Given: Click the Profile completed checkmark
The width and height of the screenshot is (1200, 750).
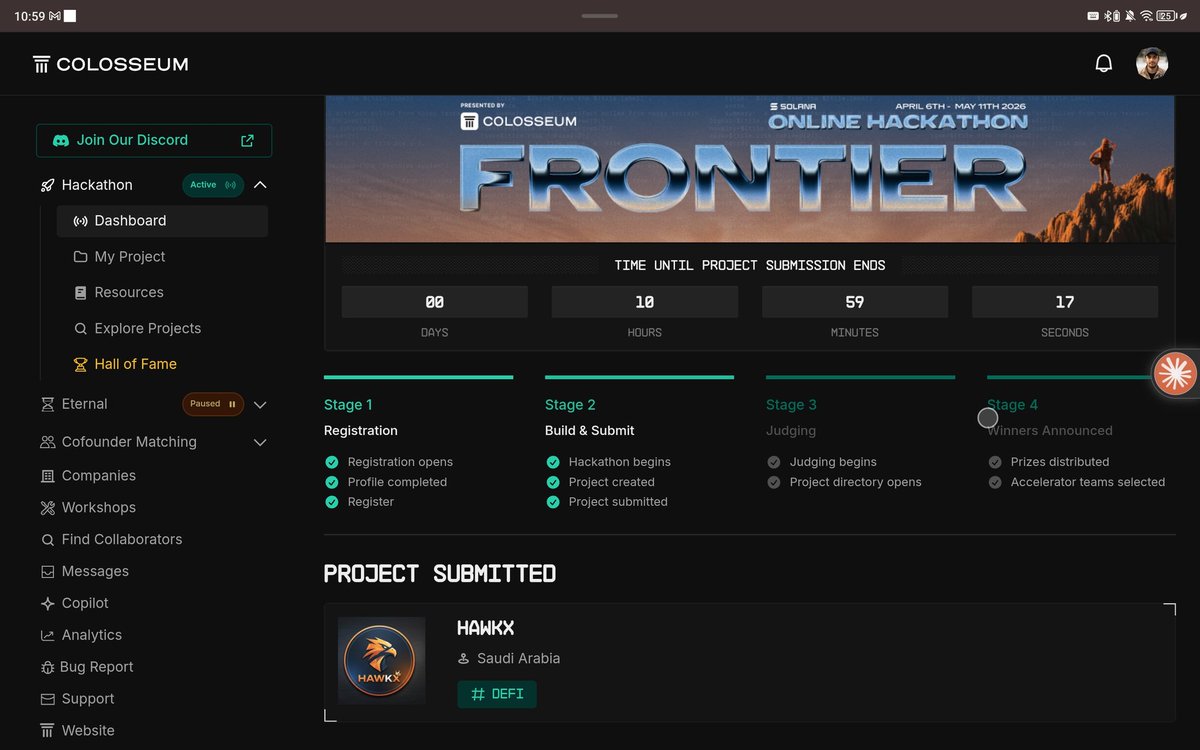Looking at the screenshot, I should coord(331,482).
